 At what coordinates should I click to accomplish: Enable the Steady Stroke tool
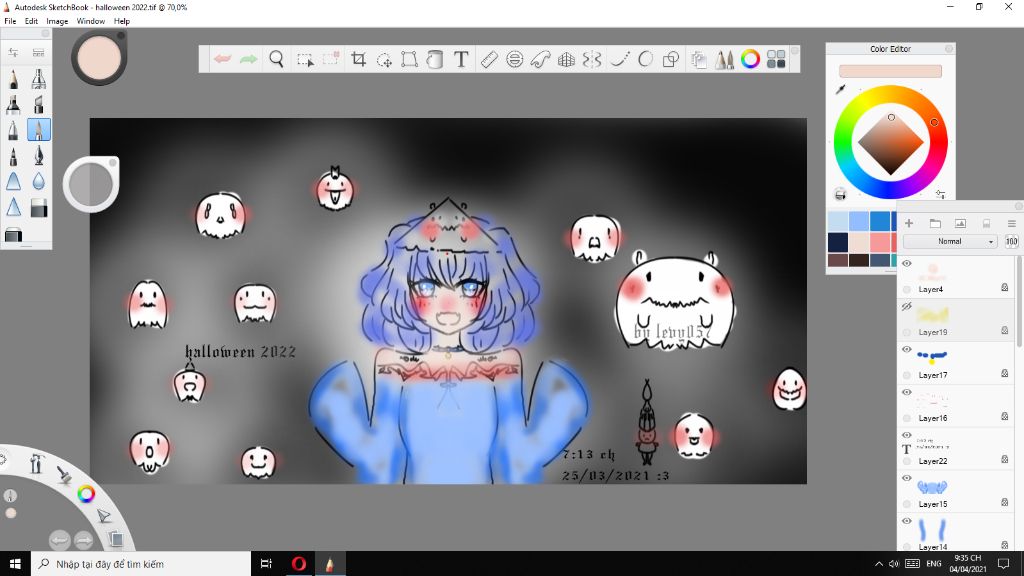[620, 59]
